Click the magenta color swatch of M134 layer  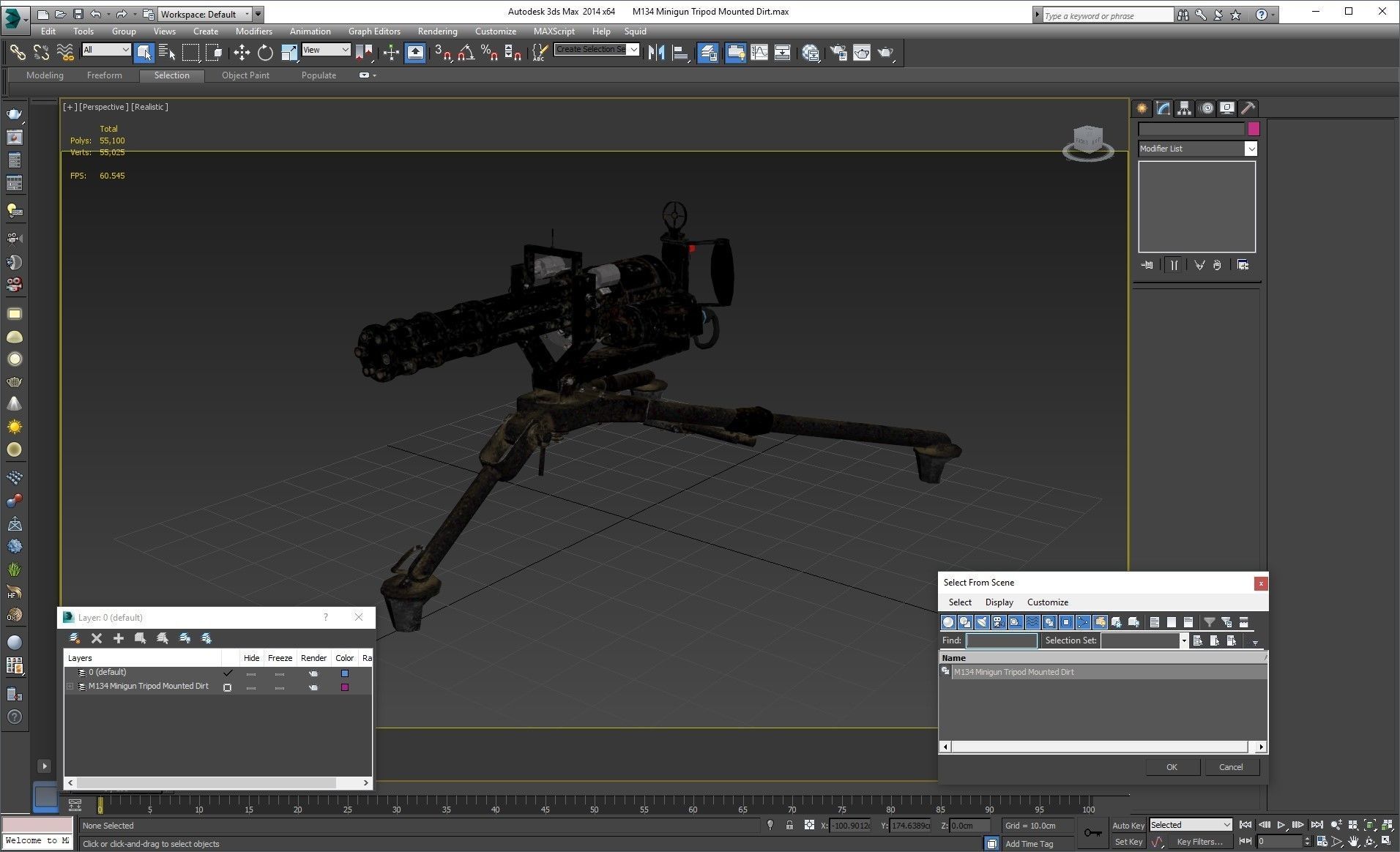pyautogui.click(x=345, y=687)
